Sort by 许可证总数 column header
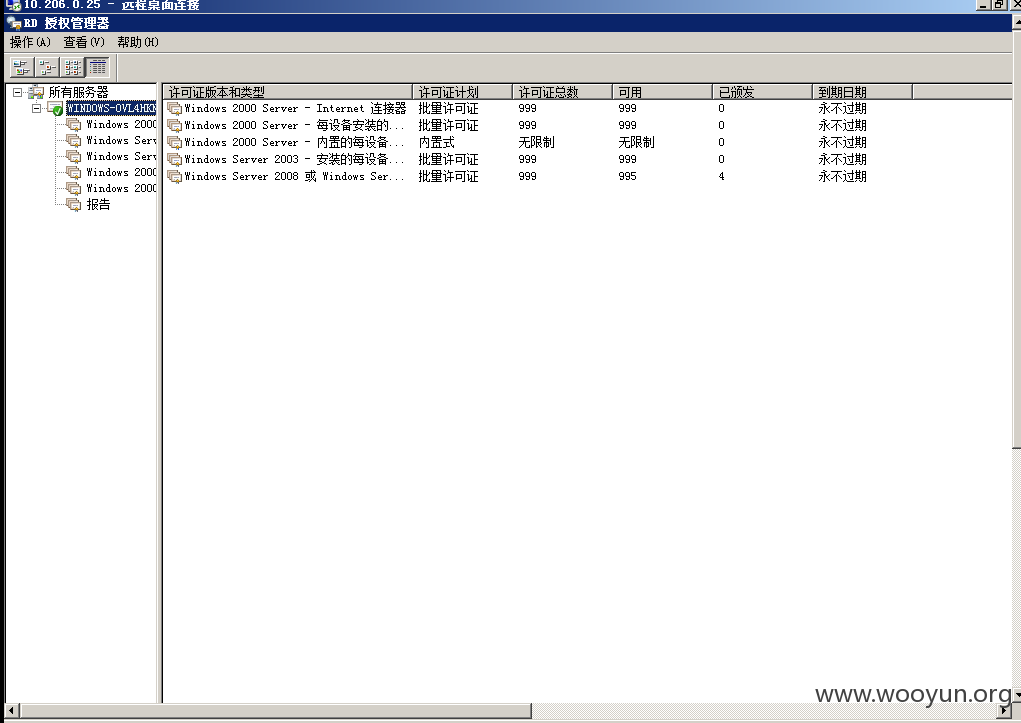The width and height of the screenshot is (1021, 723). pyautogui.click(x=563, y=92)
